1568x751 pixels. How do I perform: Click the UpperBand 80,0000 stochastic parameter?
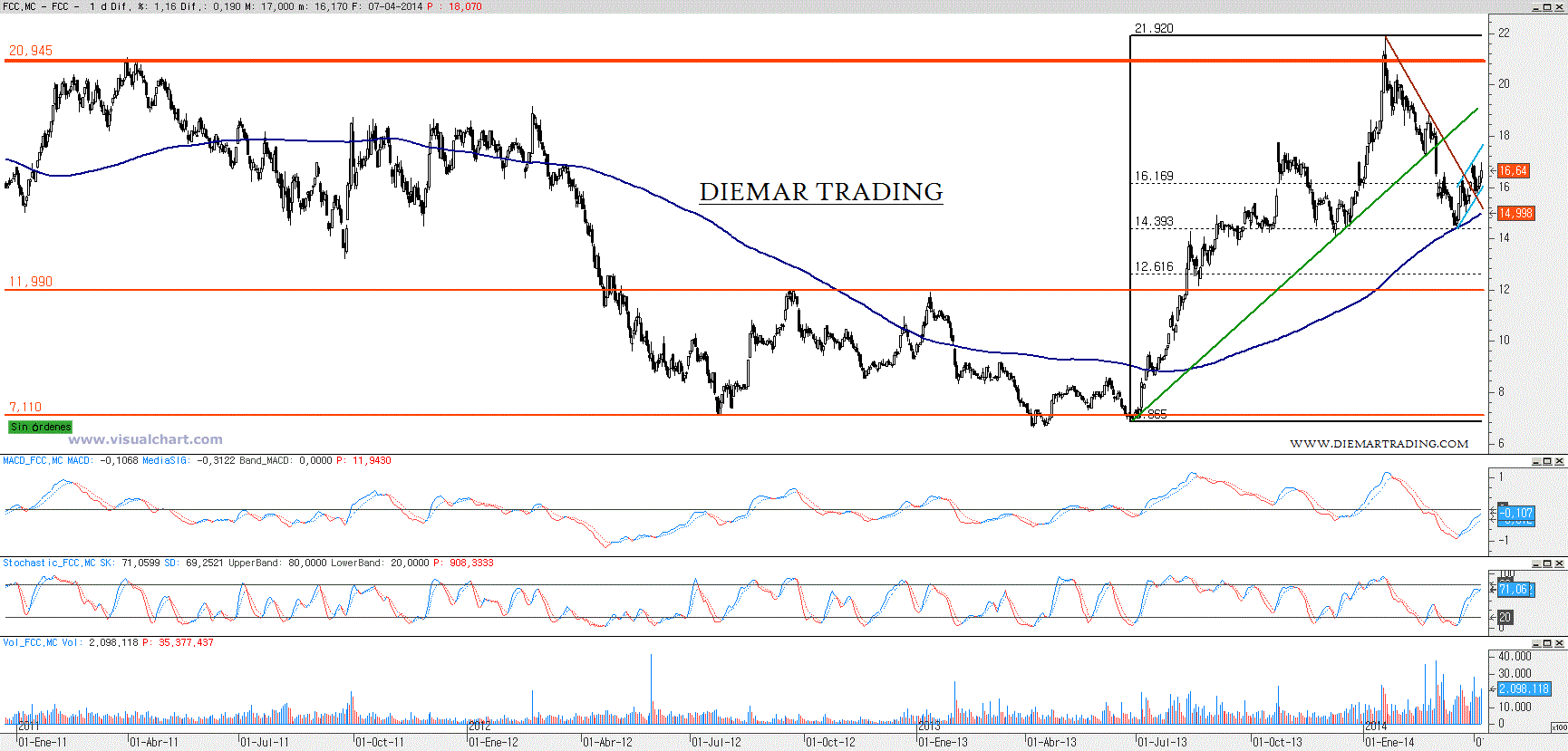(x=277, y=563)
